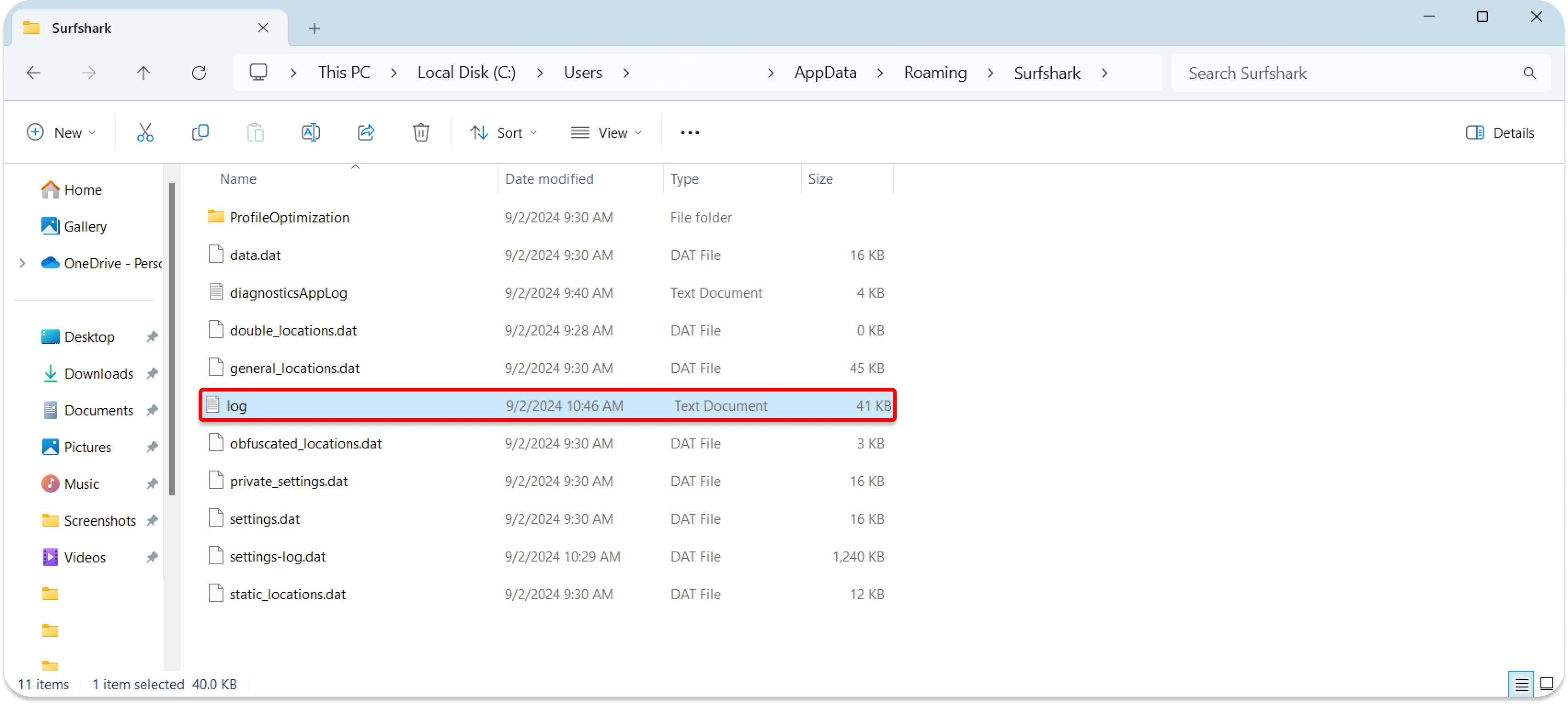Image resolution: width=1568 pixels, height=704 pixels.
Task: Switch to large thumbnails view in status bar
Action: [x=1547, y=684]
